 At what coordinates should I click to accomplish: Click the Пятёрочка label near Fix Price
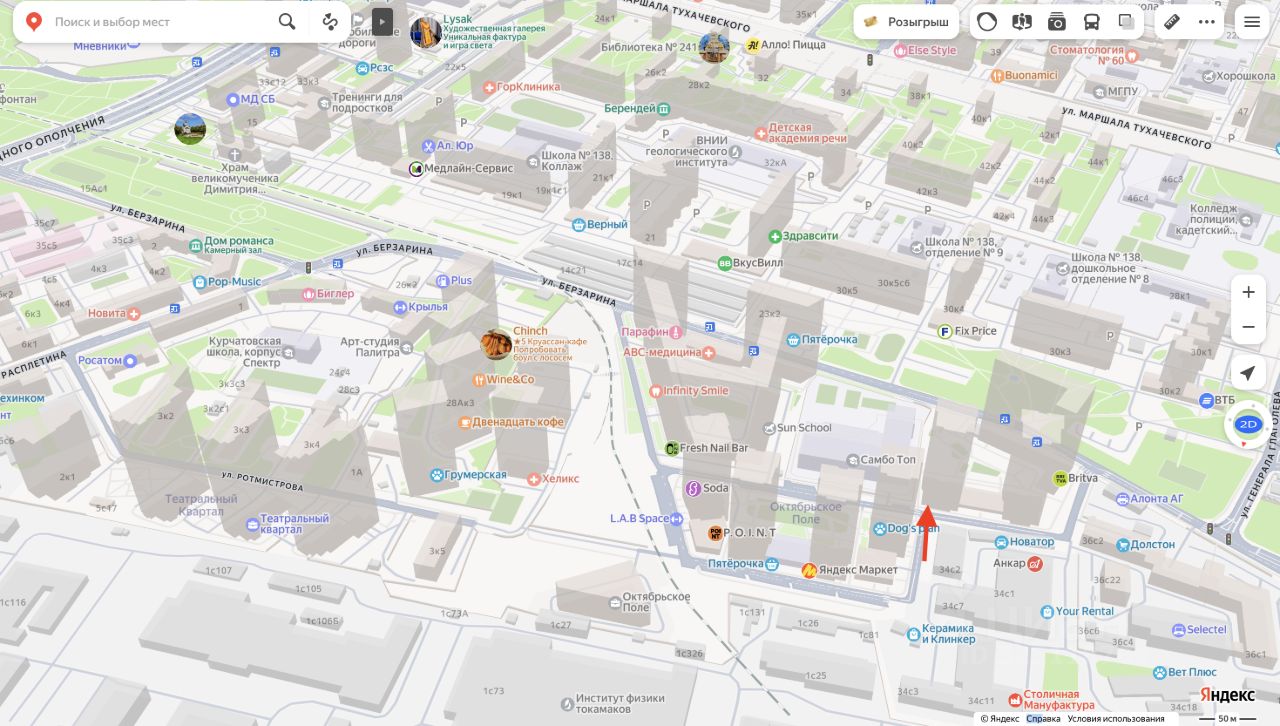829,339
